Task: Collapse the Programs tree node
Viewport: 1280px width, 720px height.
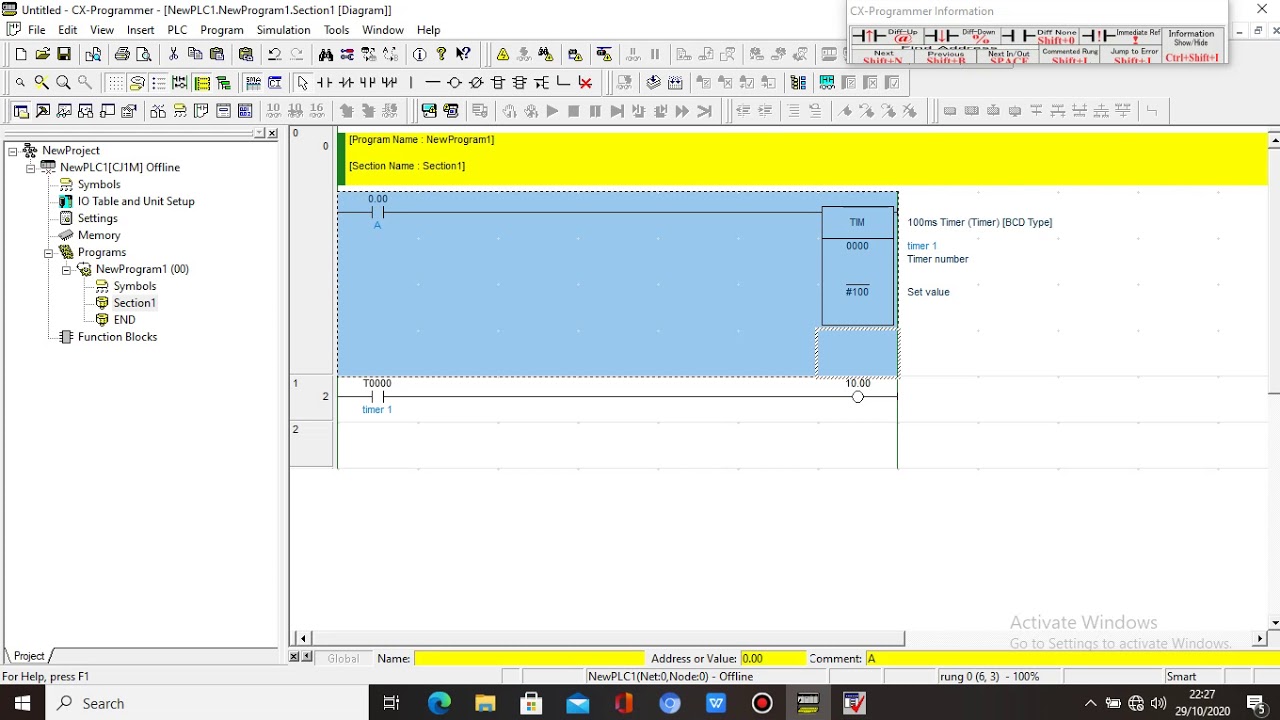Action: [x=48, y=252]
